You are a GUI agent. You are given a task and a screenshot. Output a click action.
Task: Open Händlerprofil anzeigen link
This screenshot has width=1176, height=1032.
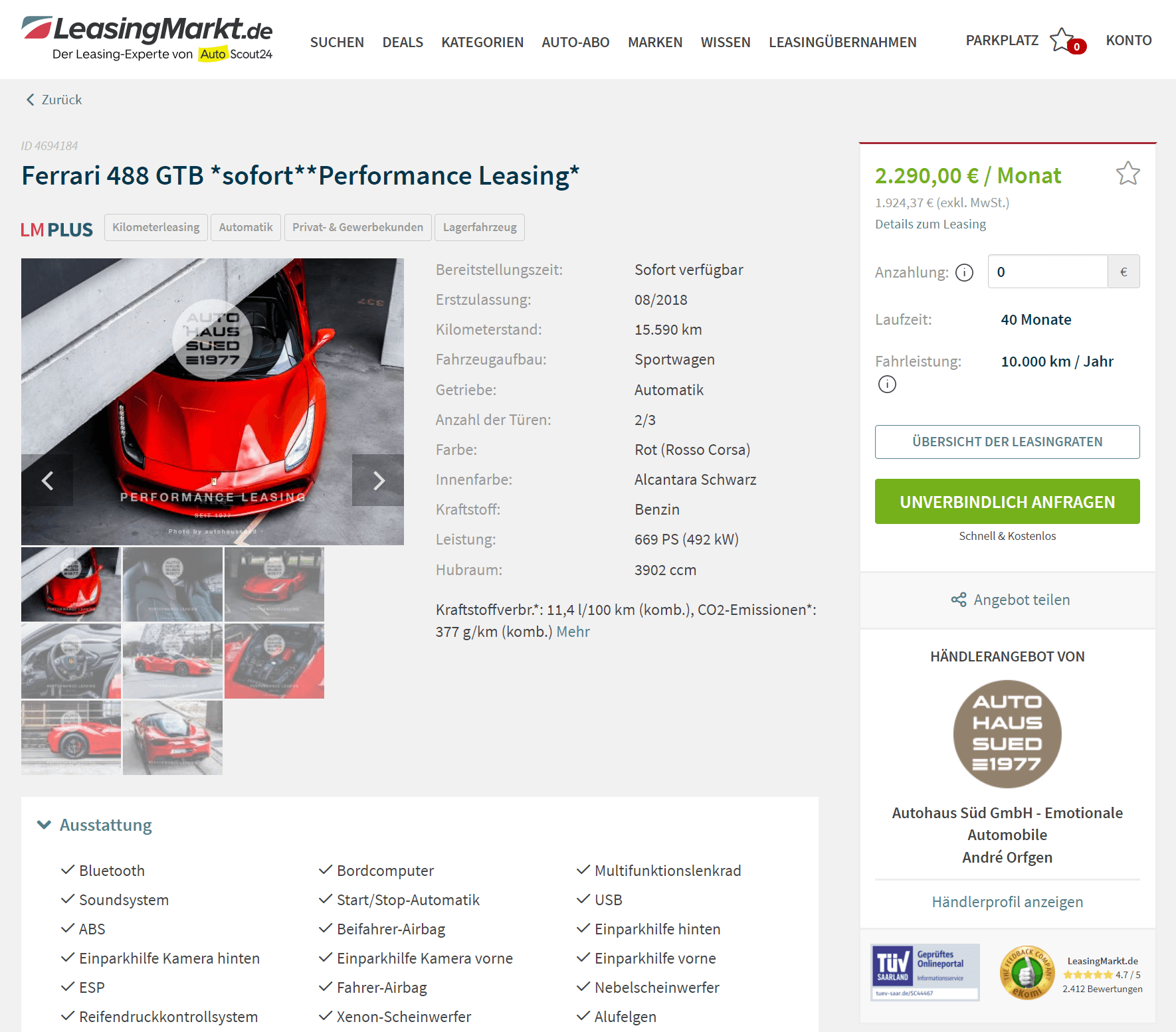[x=1007, y=902]
